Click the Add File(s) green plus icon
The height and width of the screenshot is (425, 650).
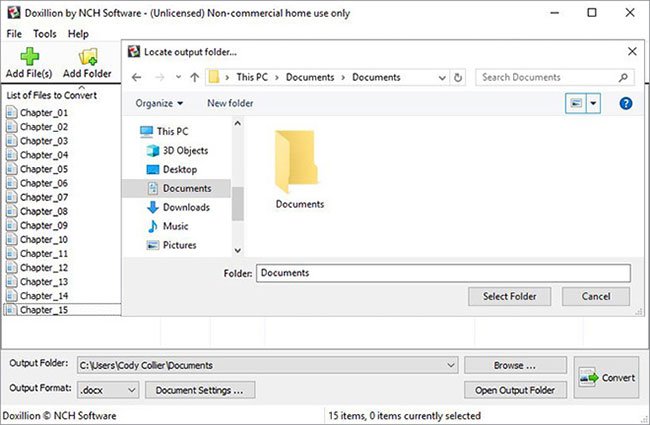tap(29, 57)
